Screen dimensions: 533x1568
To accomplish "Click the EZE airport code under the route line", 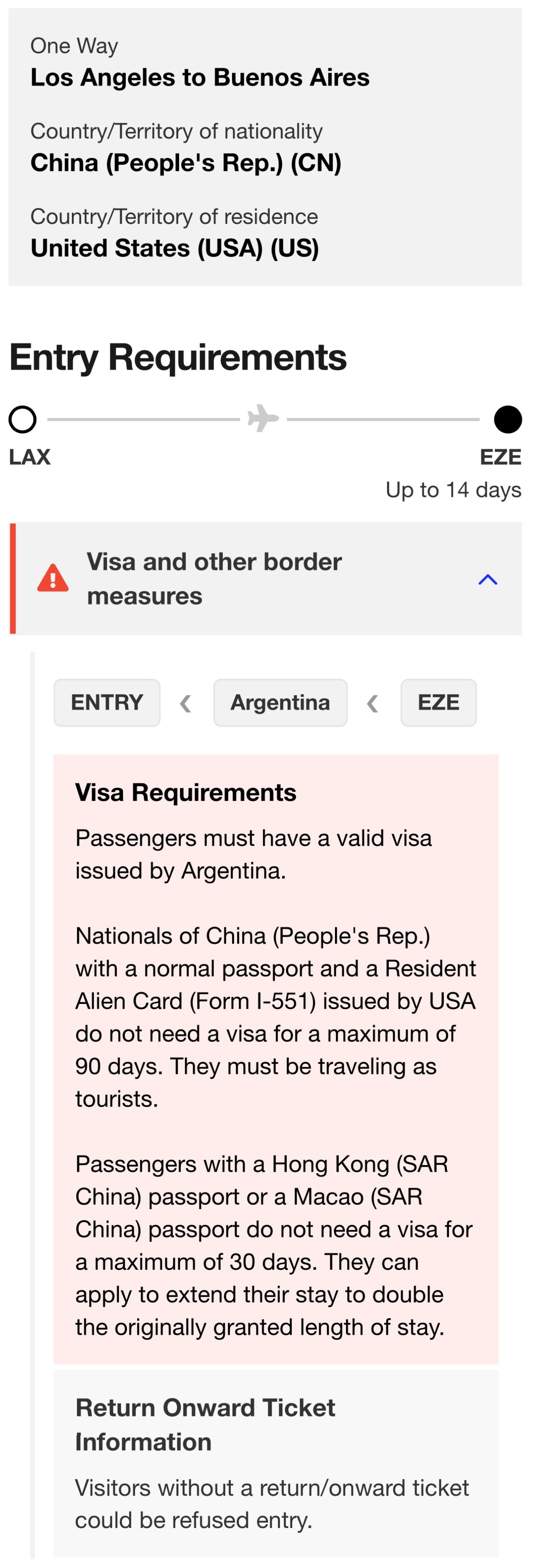I will (500, 456).
